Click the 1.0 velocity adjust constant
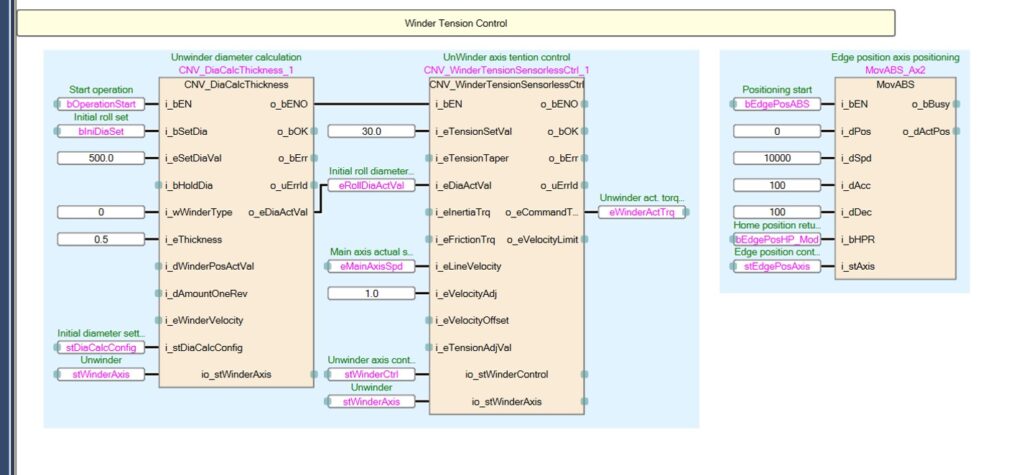1024x475 pixels. pyautogui.click(x=371, y=293)
